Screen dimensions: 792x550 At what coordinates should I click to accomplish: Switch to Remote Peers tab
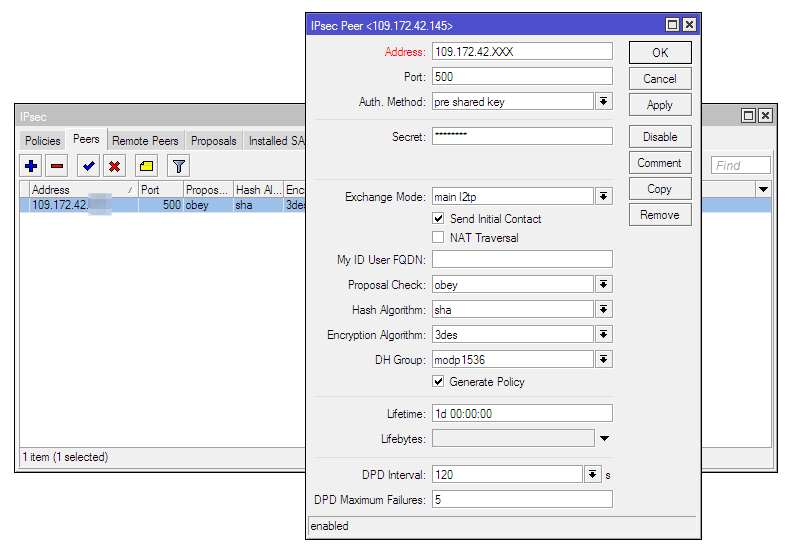[x=145, y=141]
